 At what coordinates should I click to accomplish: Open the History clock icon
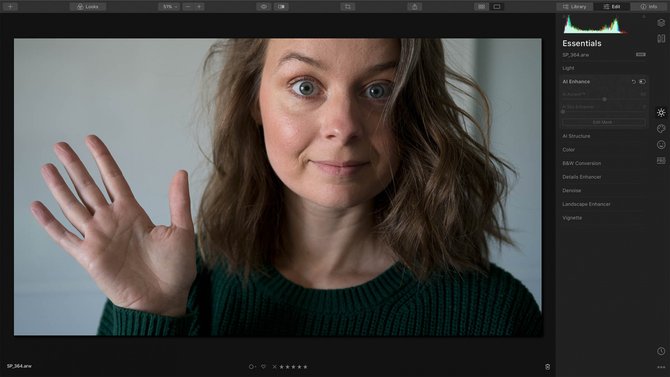tap(661, 351)
